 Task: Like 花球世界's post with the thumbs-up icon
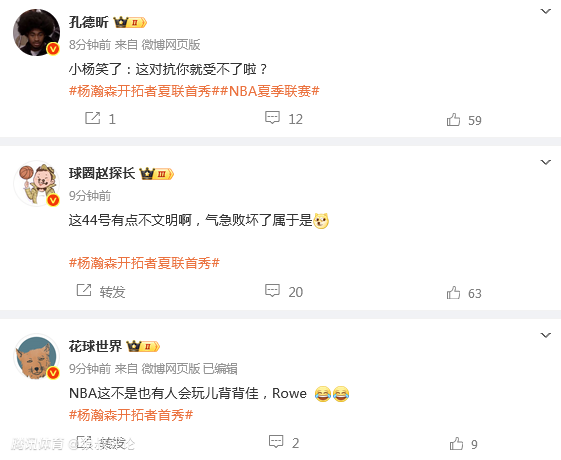(456, 444)
